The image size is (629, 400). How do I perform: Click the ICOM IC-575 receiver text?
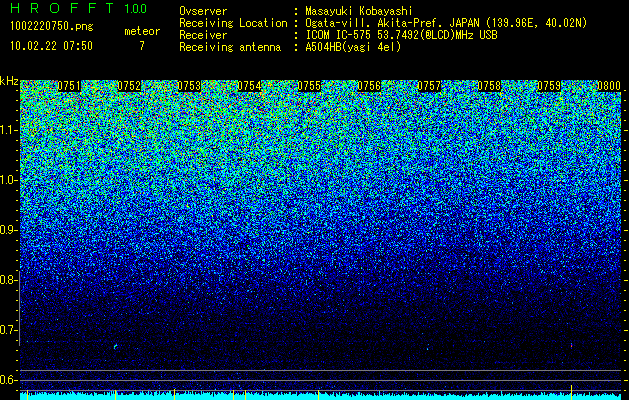point(401,35)
